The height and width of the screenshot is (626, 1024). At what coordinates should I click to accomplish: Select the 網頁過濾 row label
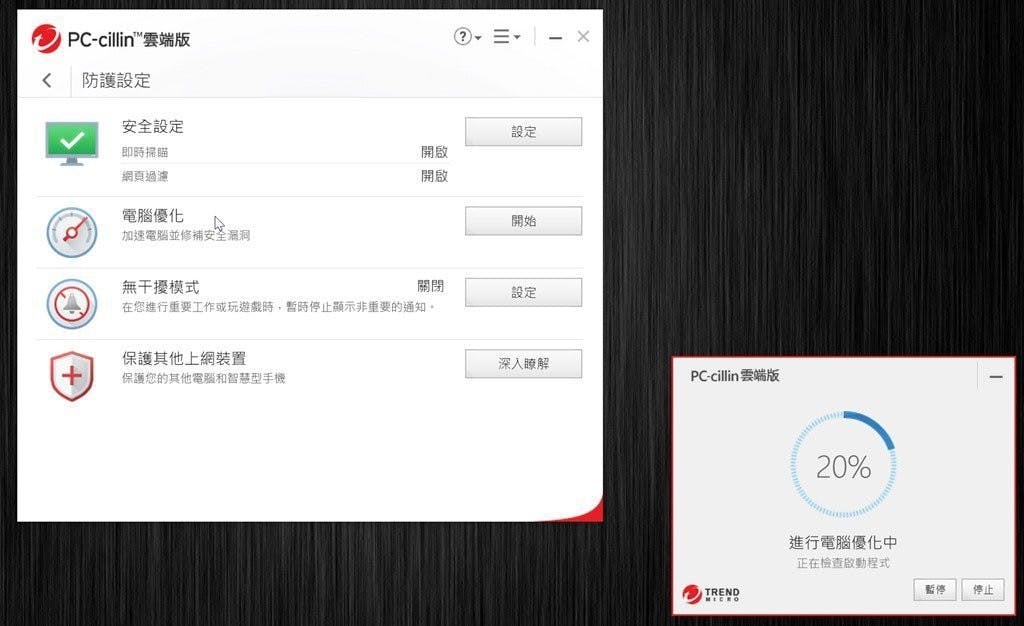point(145,176)
